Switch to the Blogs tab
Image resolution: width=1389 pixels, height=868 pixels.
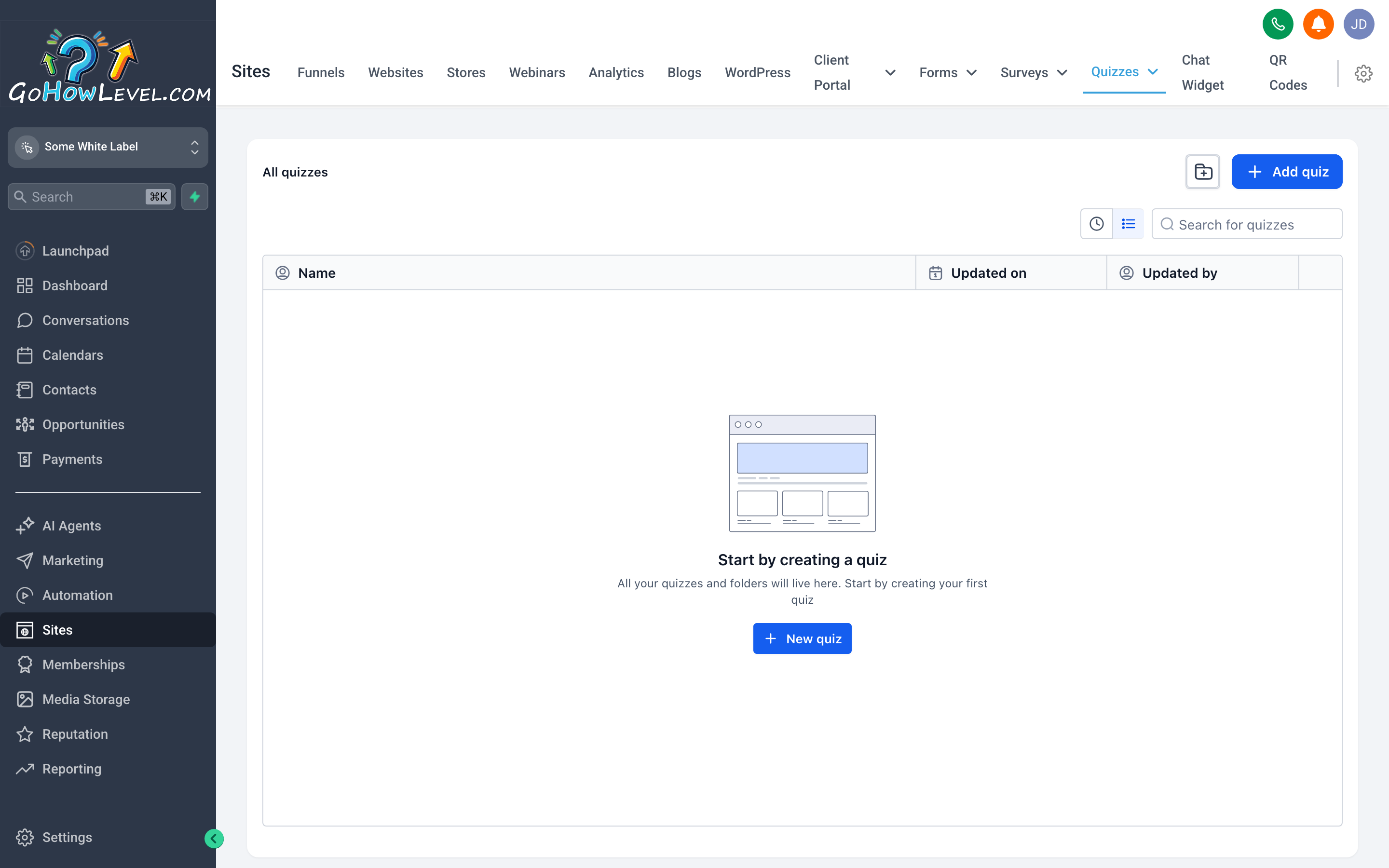click(684, 72)
